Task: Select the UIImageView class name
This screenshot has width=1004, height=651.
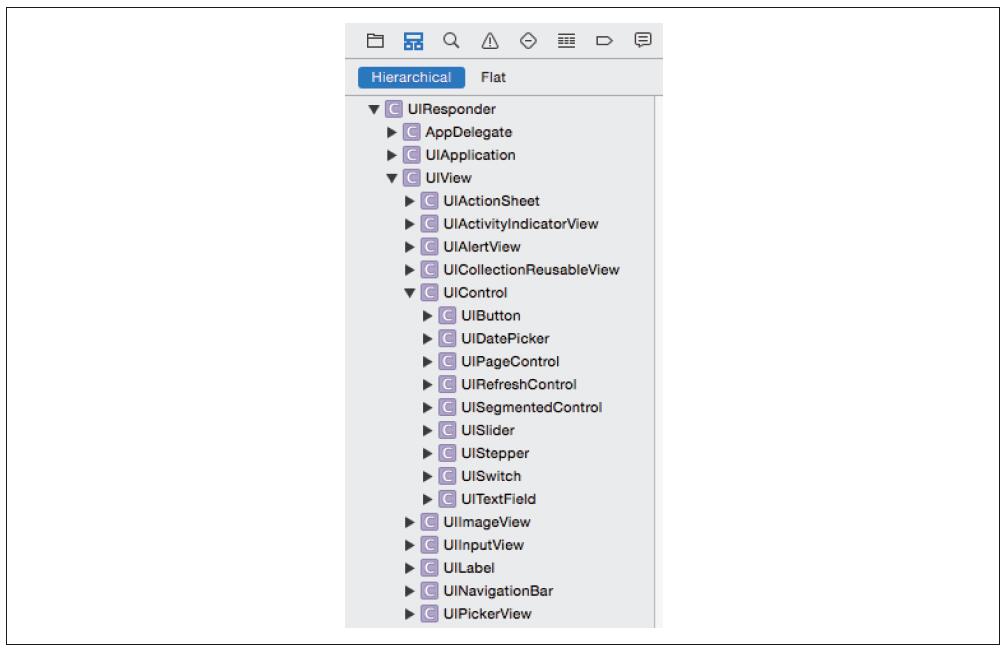Action: [487, 522]
